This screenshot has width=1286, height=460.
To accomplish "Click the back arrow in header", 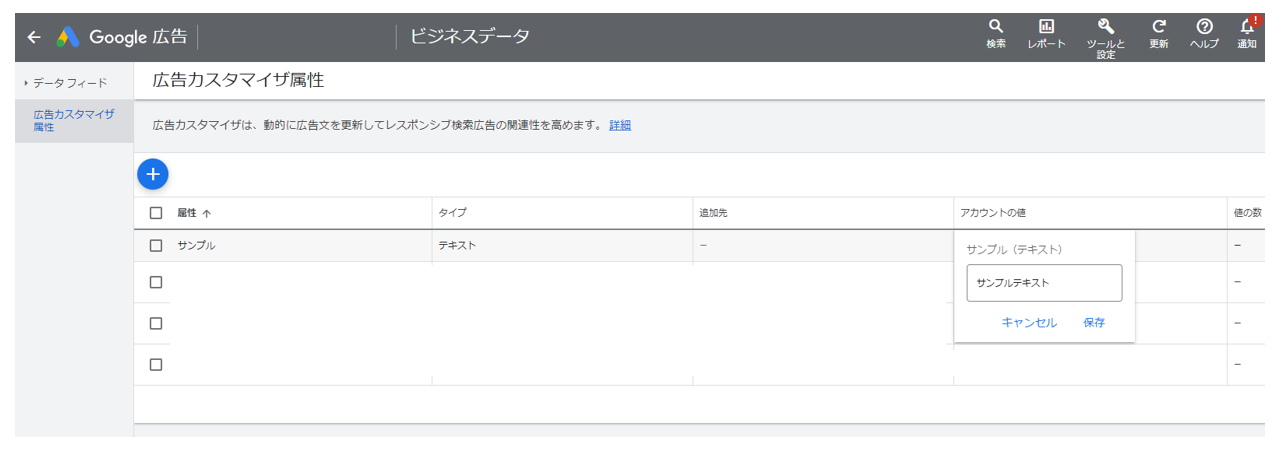I will click(34, 37).
